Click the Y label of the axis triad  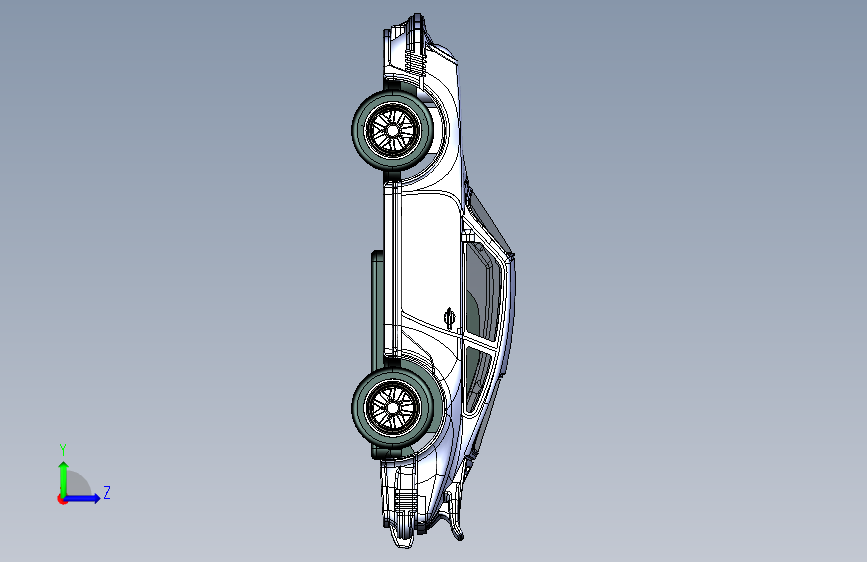tap(63, 450)
